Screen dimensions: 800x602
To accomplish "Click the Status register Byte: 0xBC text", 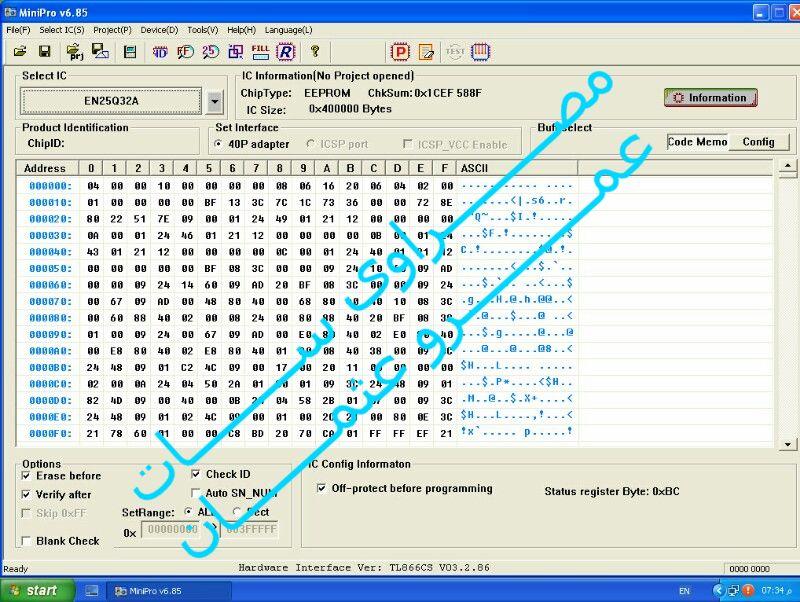I will pyautogui.click(x=611, y=491).
